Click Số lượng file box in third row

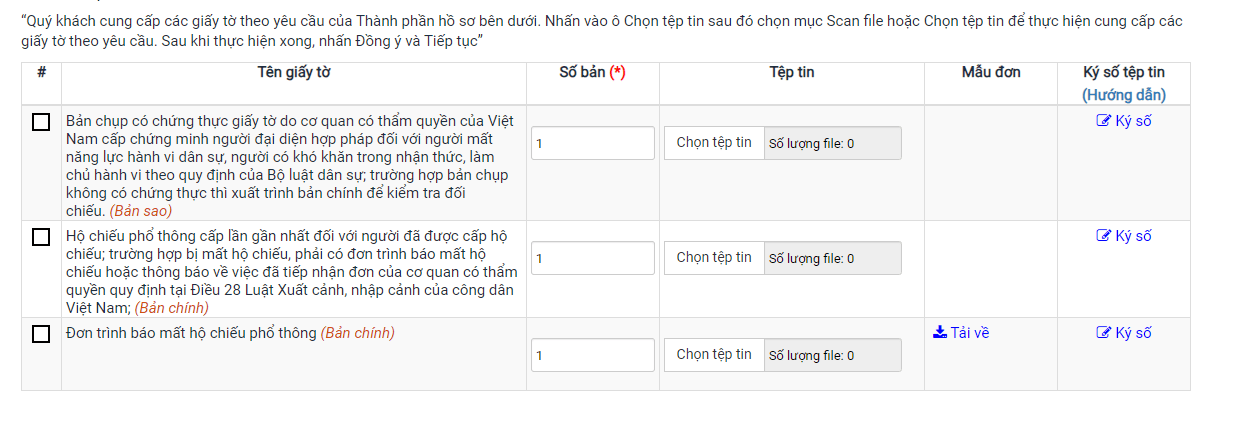click(832, 355)
